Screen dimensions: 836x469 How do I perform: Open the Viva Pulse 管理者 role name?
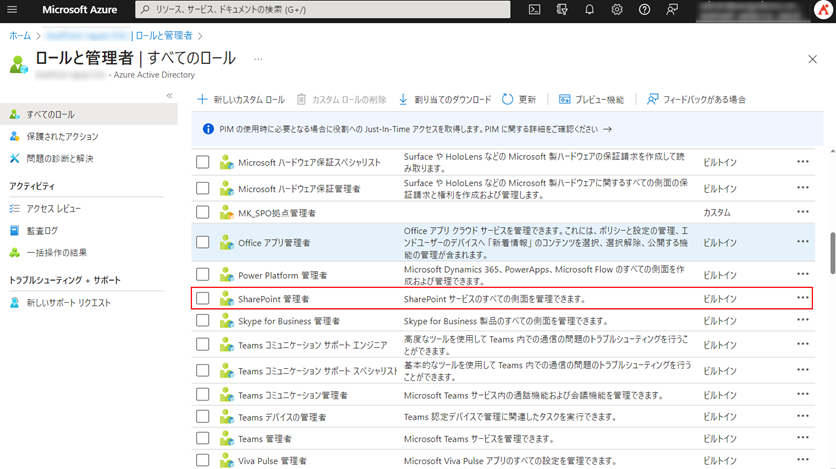[x=272, y=461]
